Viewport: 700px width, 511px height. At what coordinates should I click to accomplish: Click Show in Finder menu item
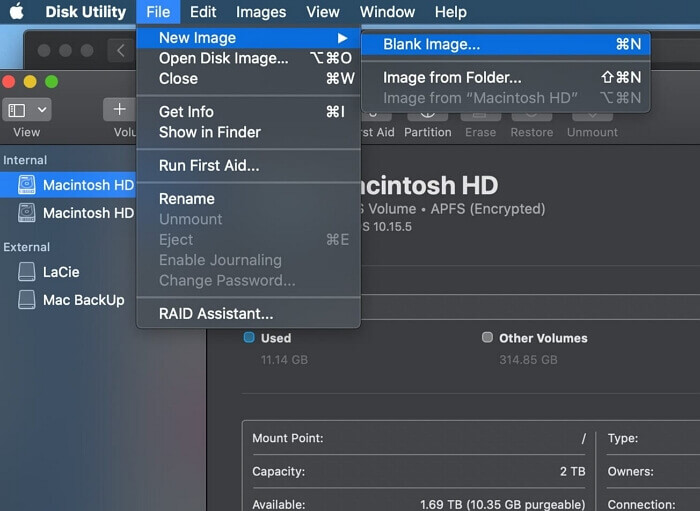pyautogui.click(x=210, y=132)
